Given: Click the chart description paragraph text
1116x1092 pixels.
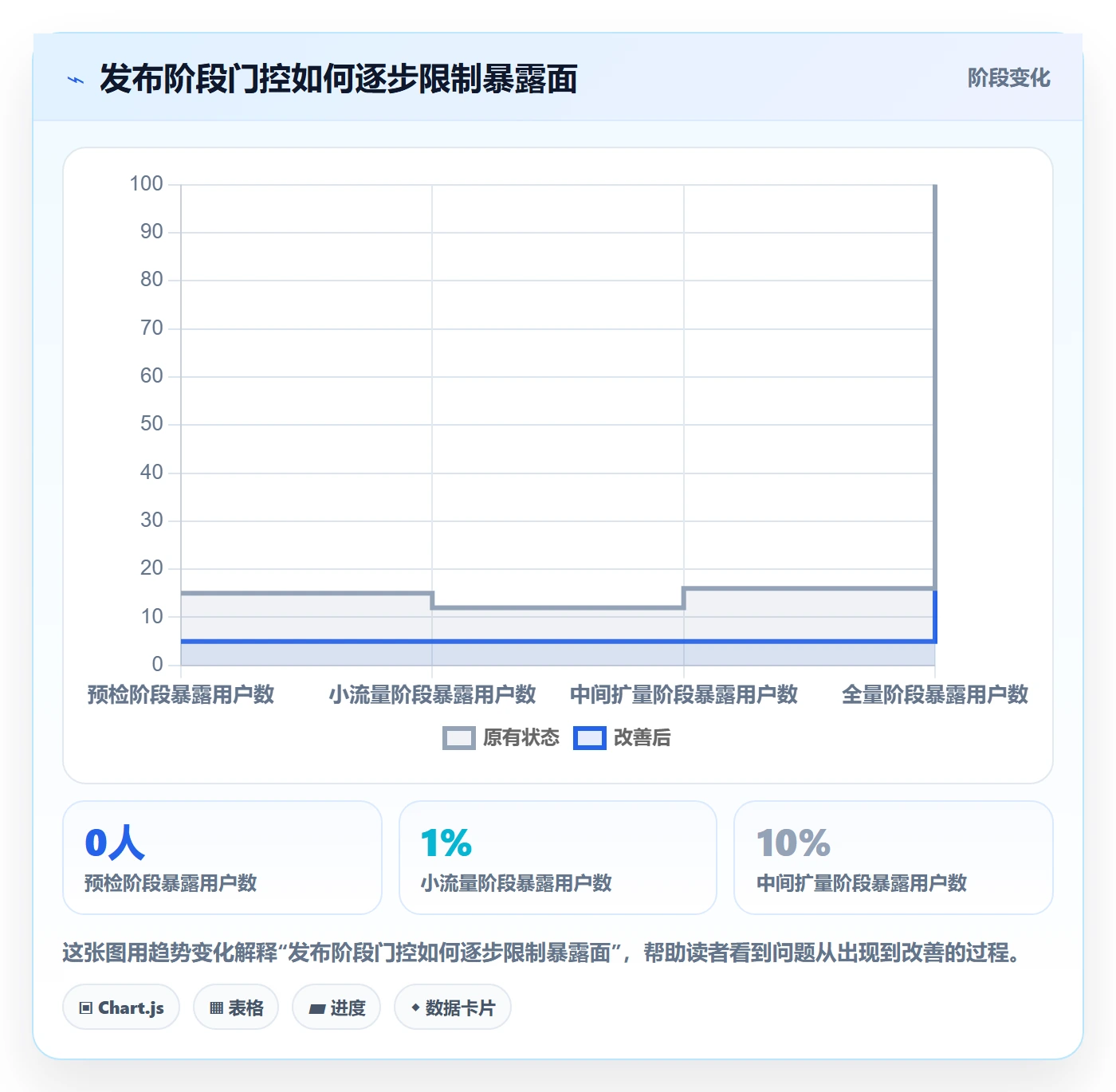Looking at the screenshot, I should tap(542, 953).
